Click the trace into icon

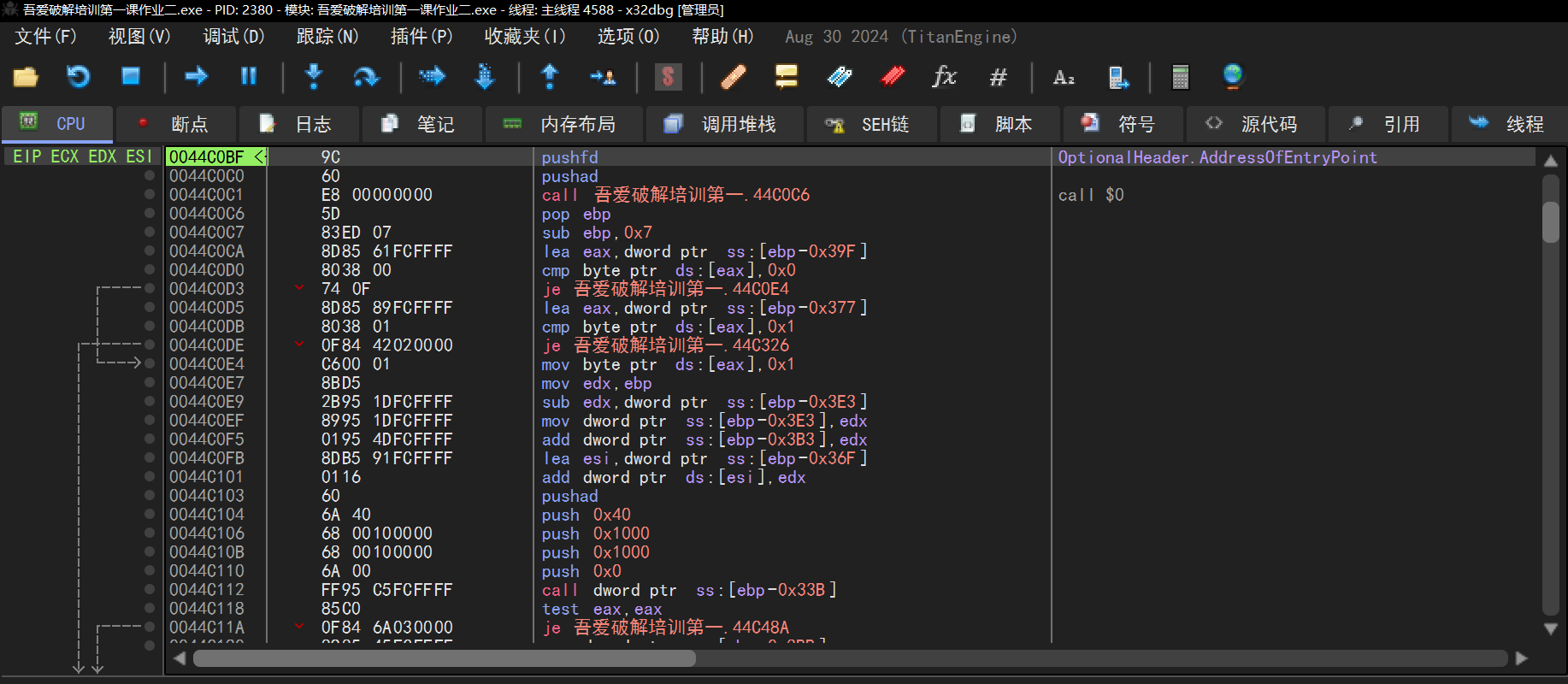pos(432,77)
